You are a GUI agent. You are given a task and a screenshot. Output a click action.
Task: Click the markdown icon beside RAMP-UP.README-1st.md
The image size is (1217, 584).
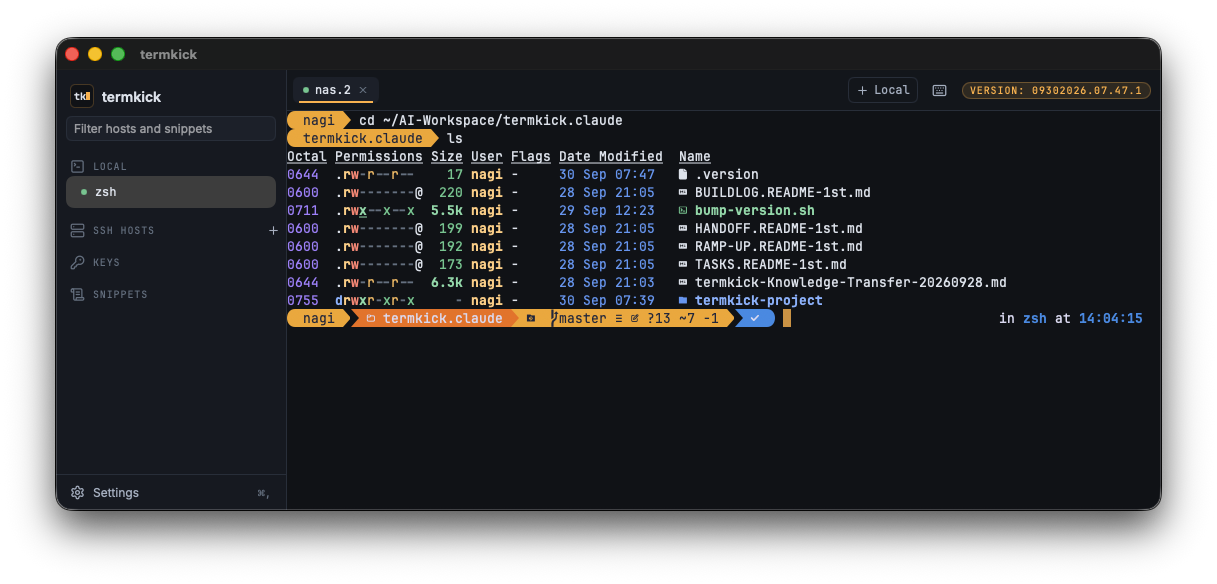click(683, 246)
